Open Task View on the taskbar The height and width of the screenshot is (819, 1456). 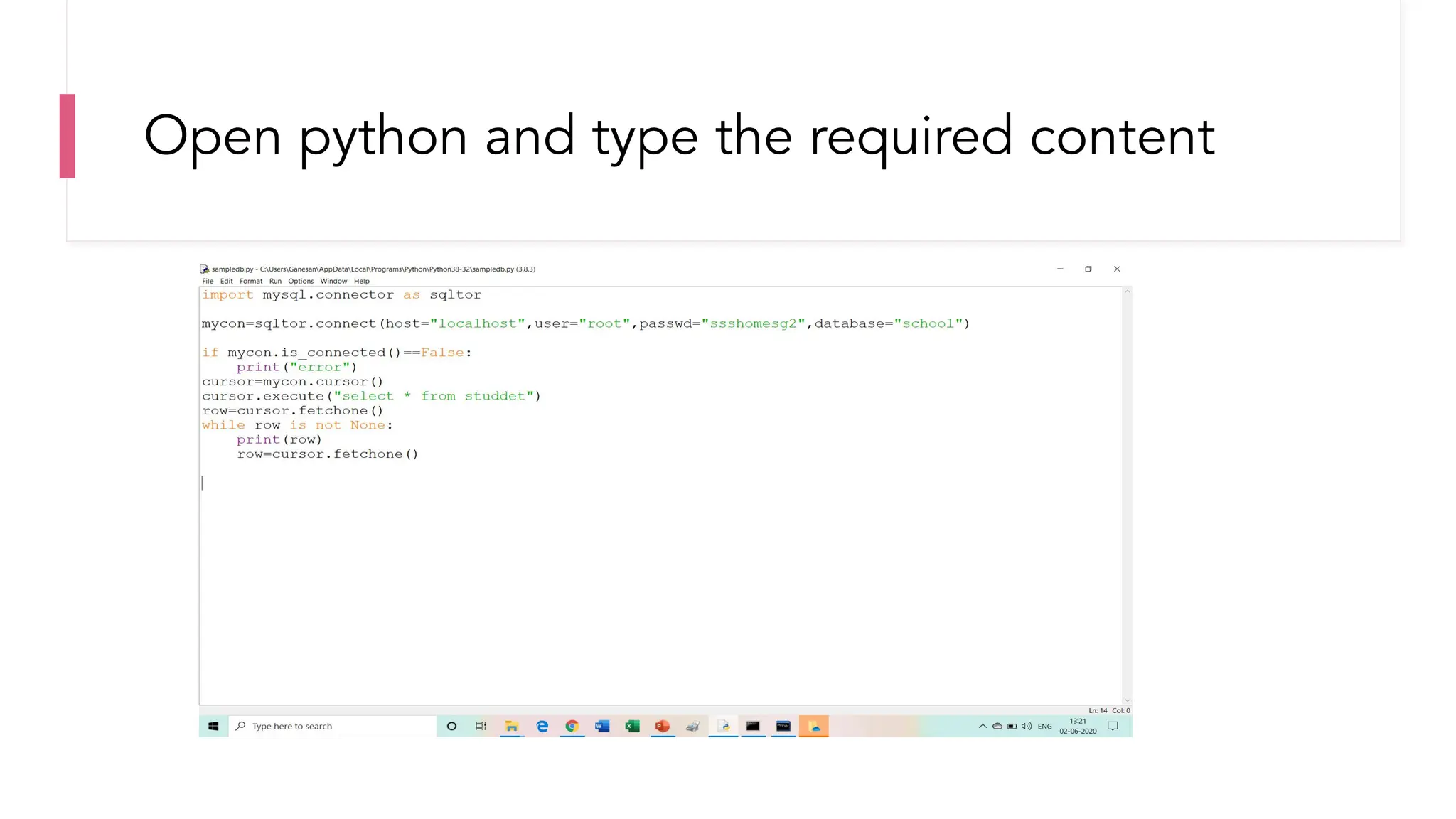[481, 726]
